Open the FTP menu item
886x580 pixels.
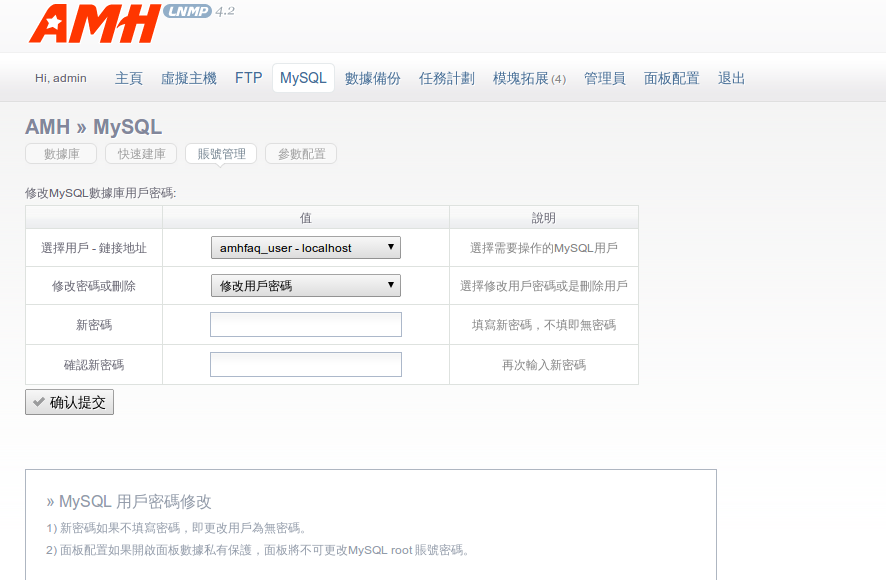tap(248, 78)
